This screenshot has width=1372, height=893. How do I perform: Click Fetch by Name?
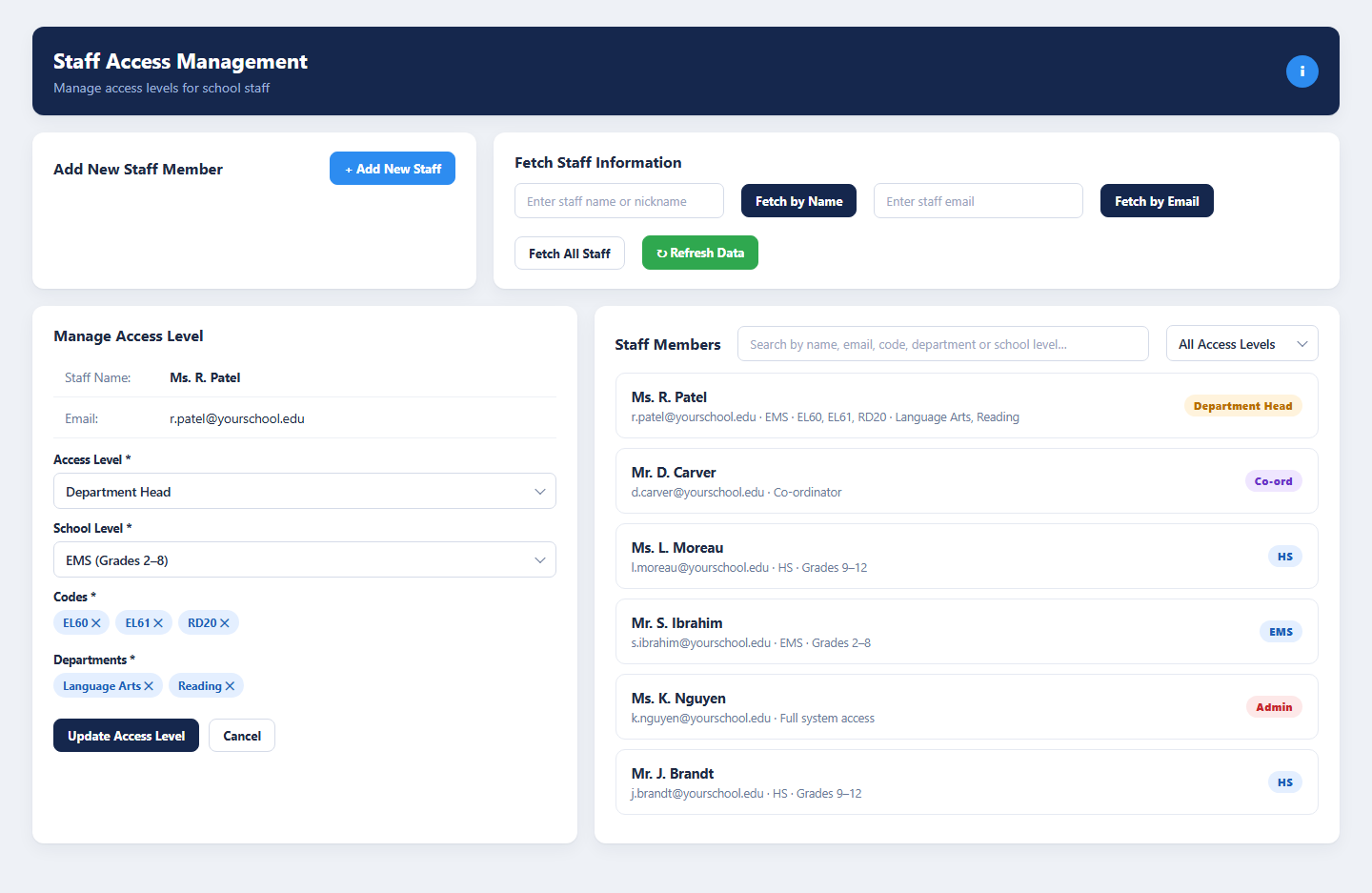click(x=798, y=201)
